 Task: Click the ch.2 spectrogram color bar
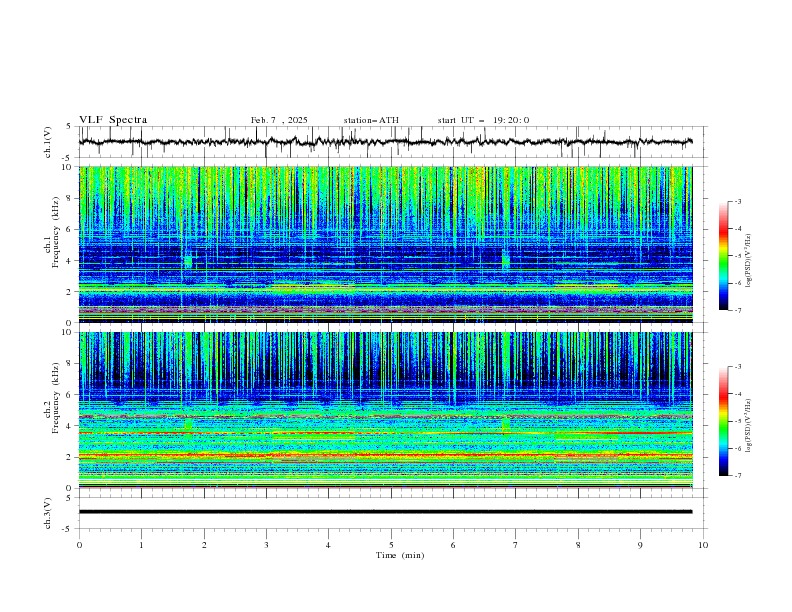(x=723, y=421)
